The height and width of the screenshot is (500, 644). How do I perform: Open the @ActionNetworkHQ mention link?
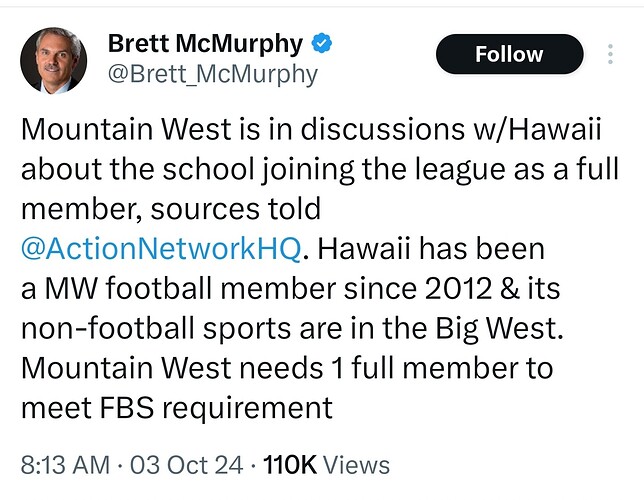point(161,249)
